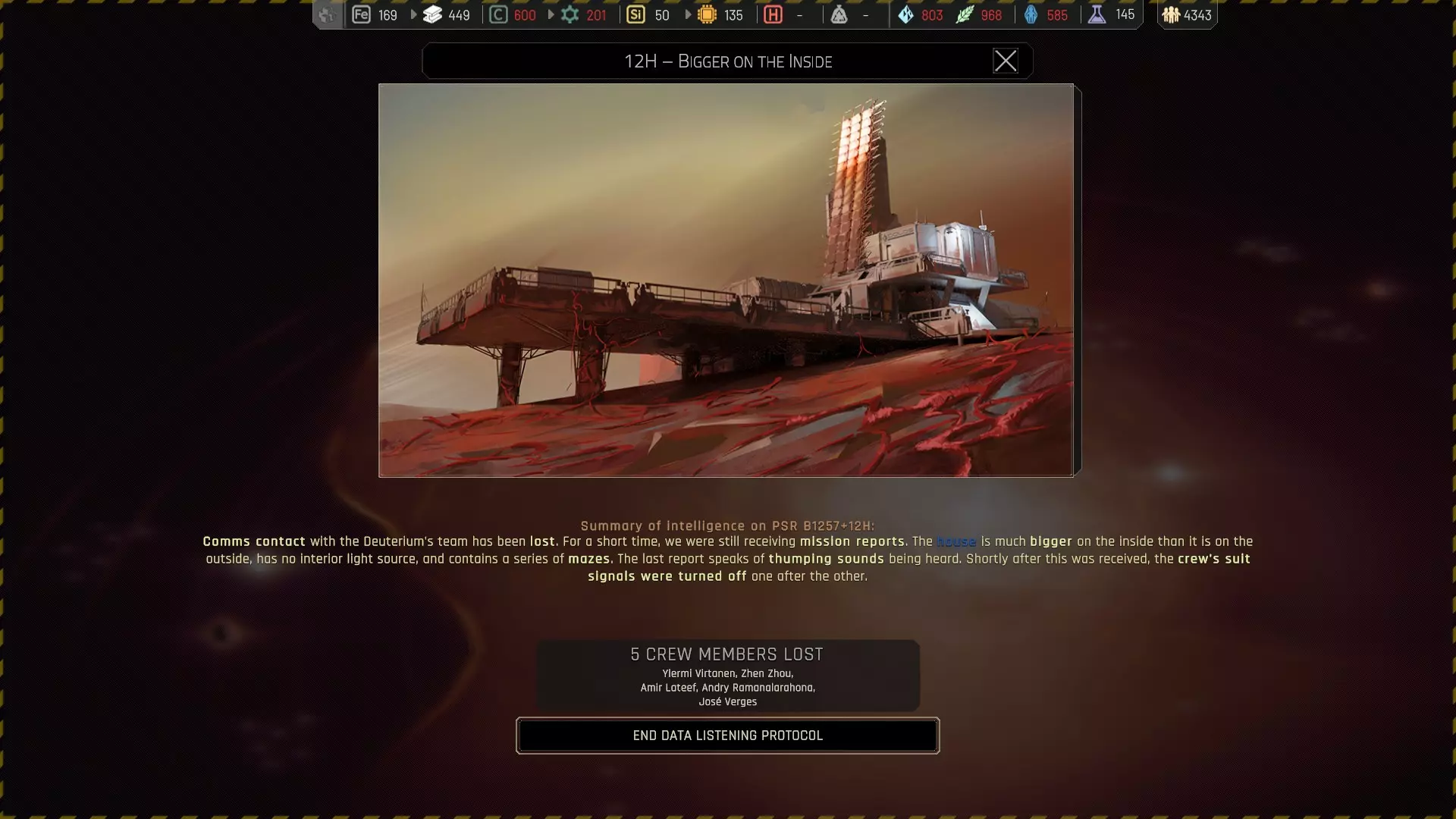Click the Silicon (Si) resource icon

pos(635,14)
